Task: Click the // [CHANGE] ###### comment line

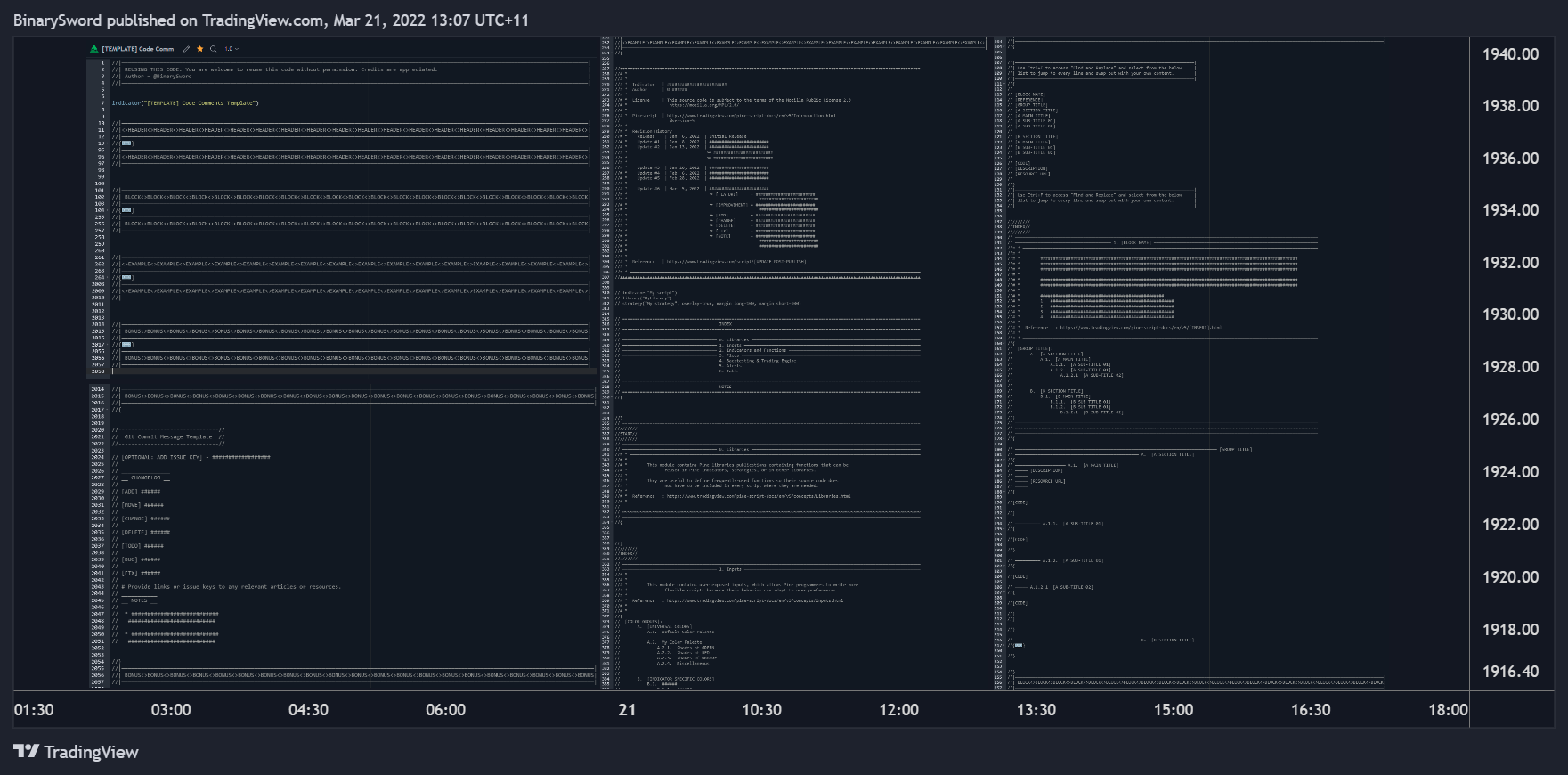Action: click(x=141, y=518)
